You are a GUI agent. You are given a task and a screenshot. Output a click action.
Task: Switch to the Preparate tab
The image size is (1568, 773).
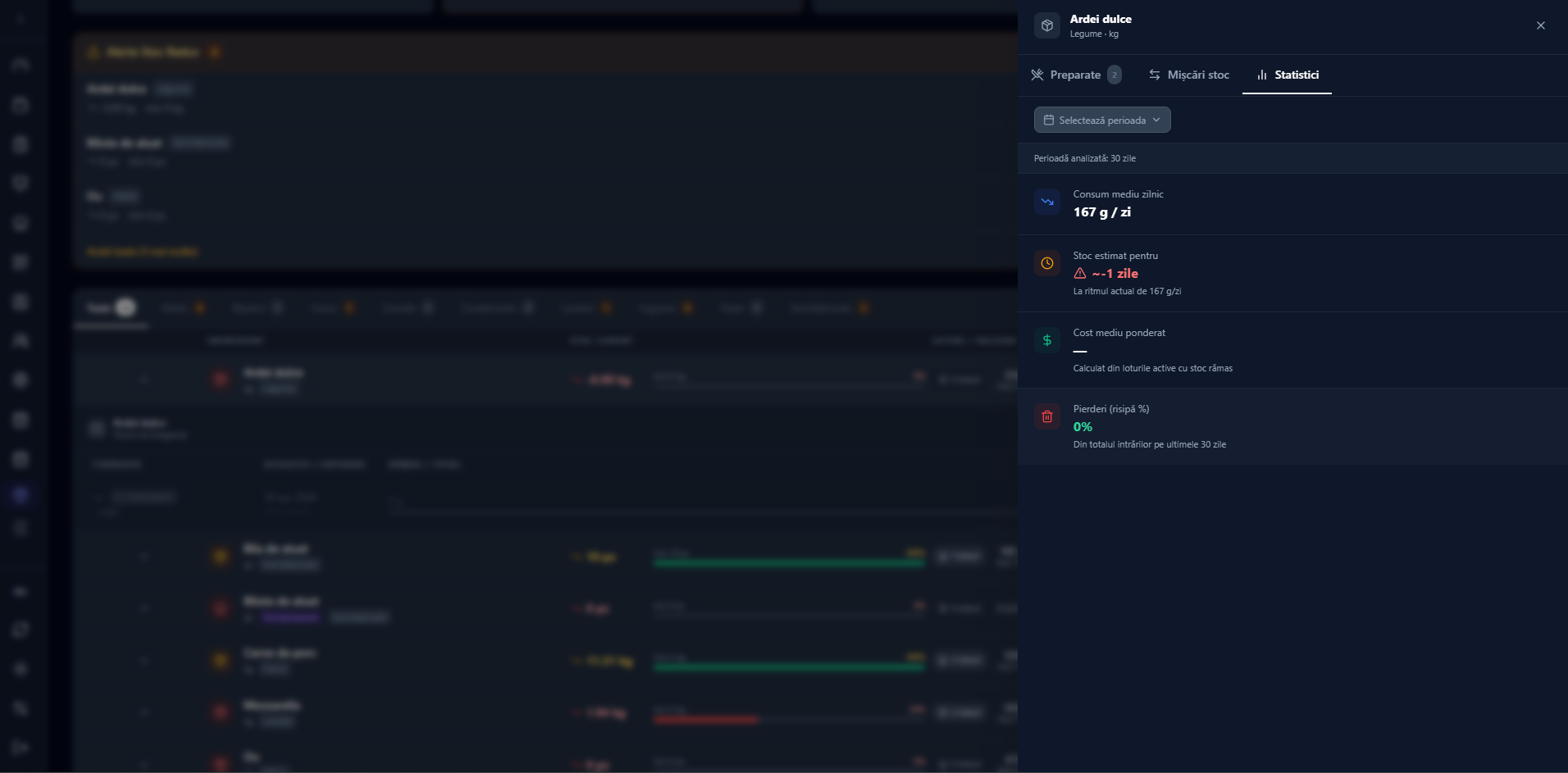(x=1076, y=75)
